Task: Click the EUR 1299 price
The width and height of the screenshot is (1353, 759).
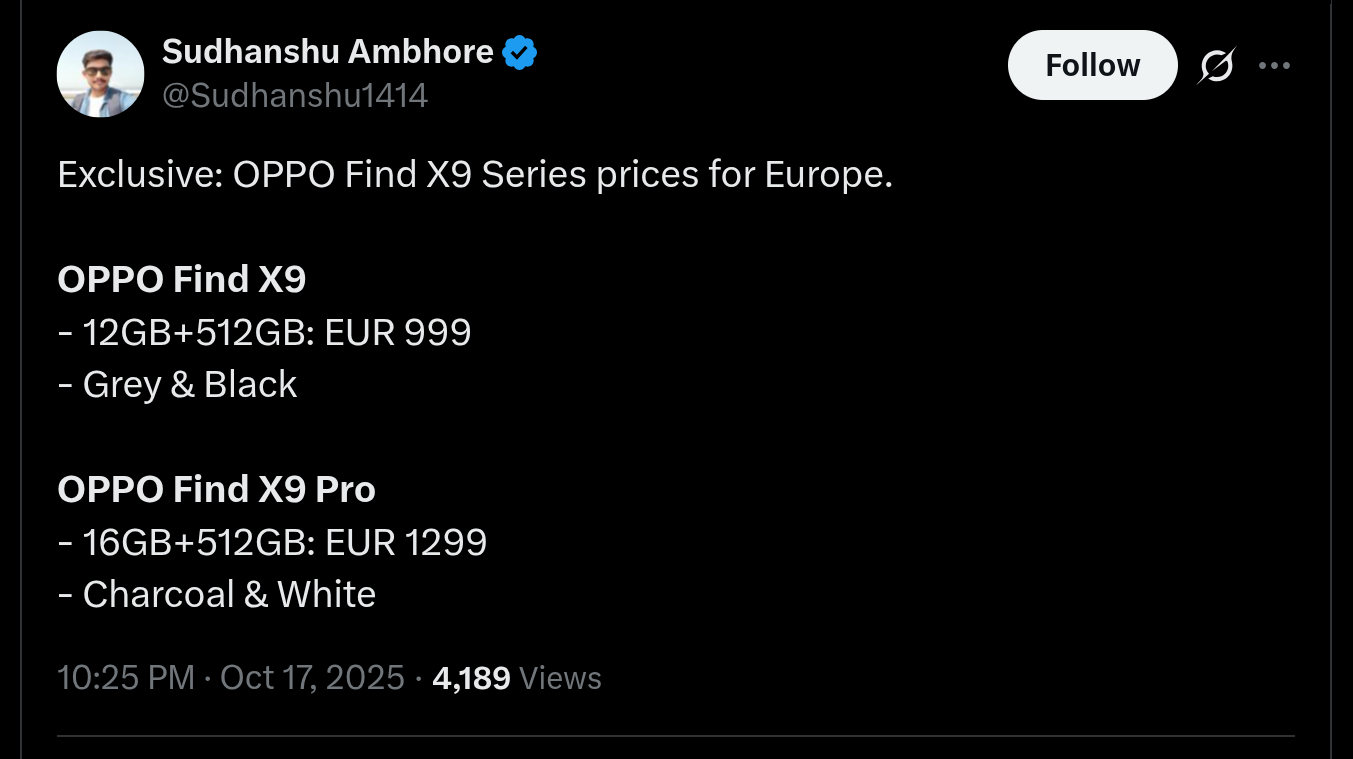Action: pyautogui.click(x=407, y=542)
